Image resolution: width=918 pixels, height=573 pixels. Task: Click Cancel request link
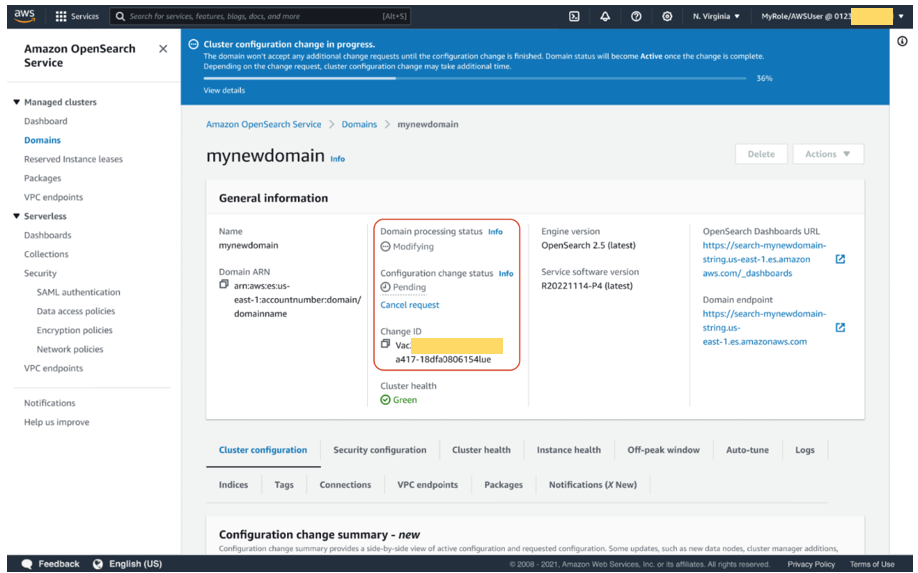coord(410,305)
